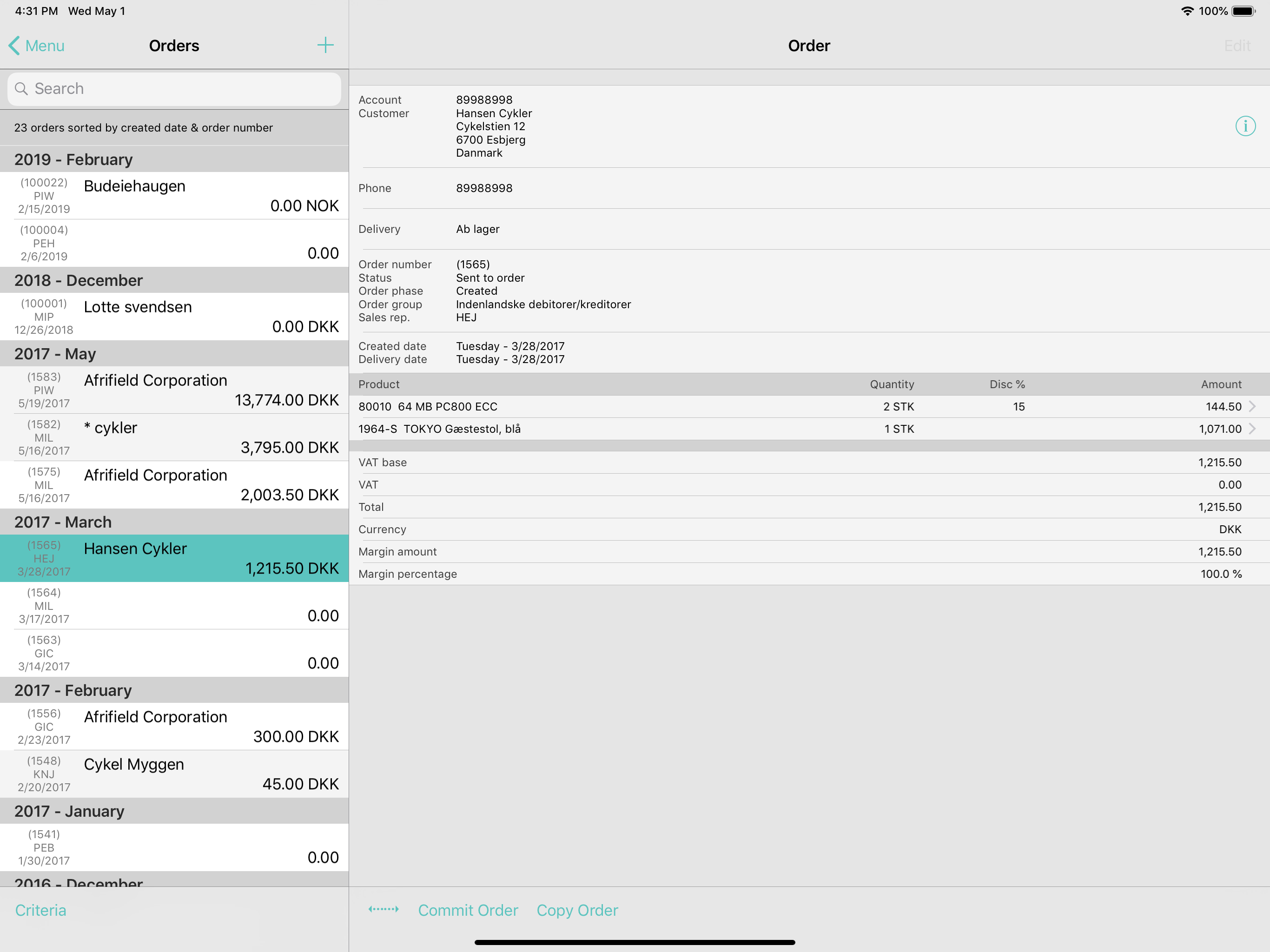This screenshot has width=1270, height=952.
Task: Go back using Menu chevron
Action: (x=37, y=46)
